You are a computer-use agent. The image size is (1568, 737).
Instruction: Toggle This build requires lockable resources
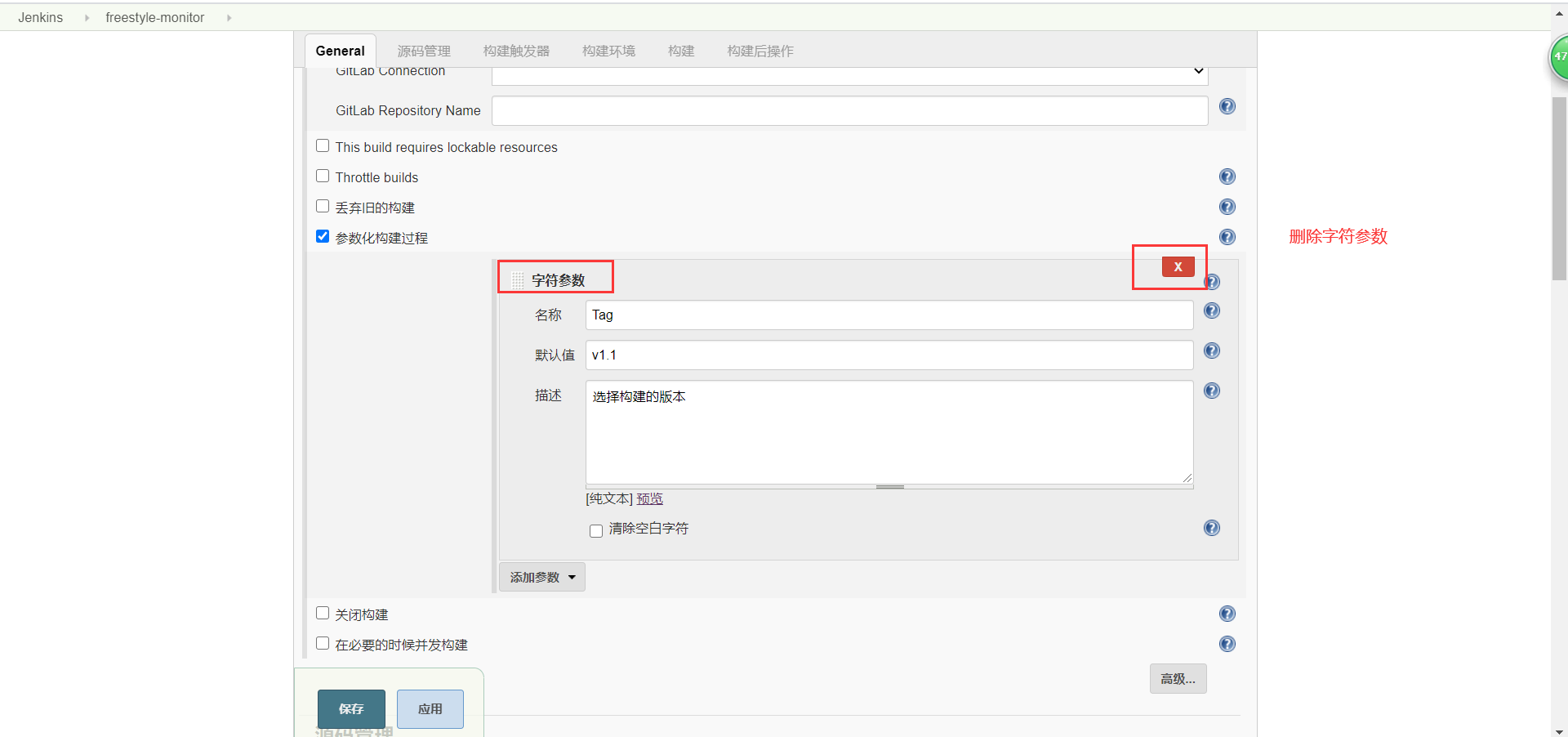323,145
